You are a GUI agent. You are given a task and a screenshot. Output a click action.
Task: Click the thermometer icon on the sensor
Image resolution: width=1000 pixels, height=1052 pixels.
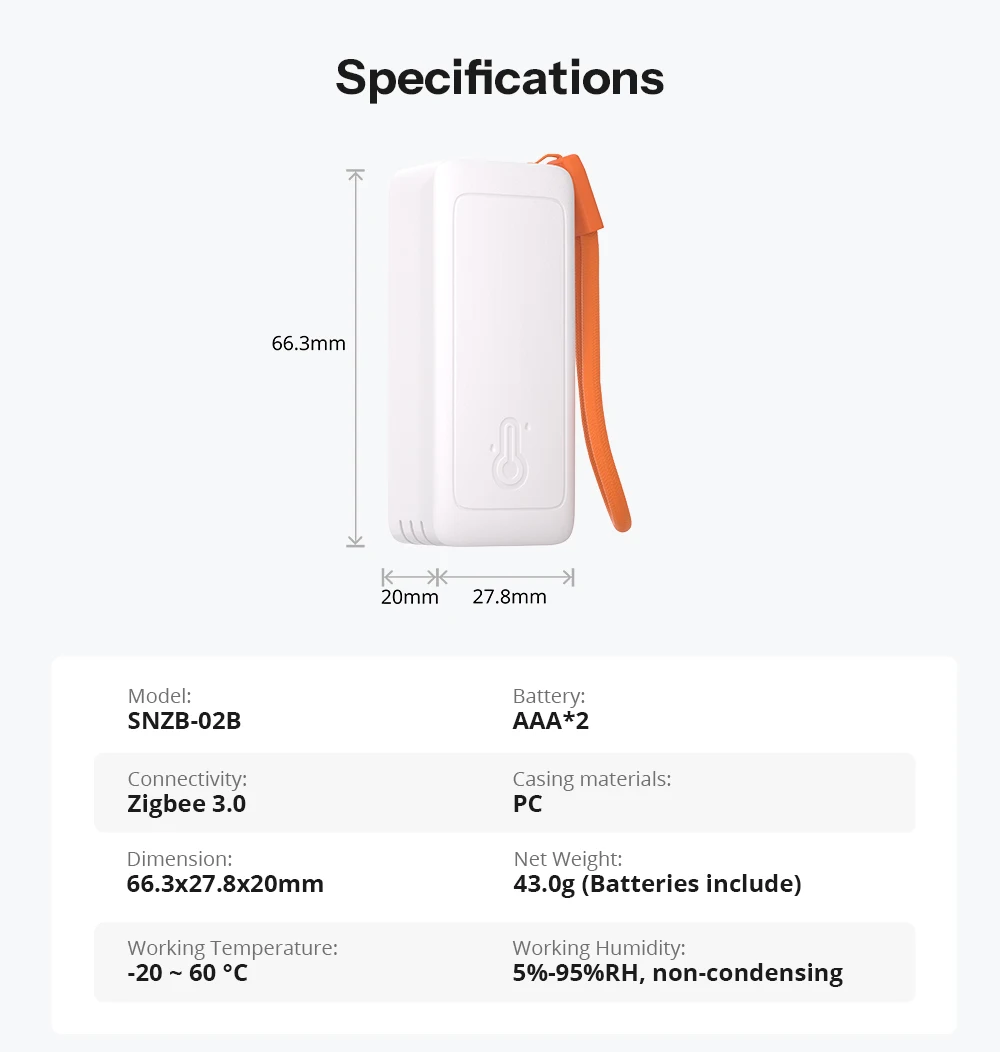(x=510, y=451)
